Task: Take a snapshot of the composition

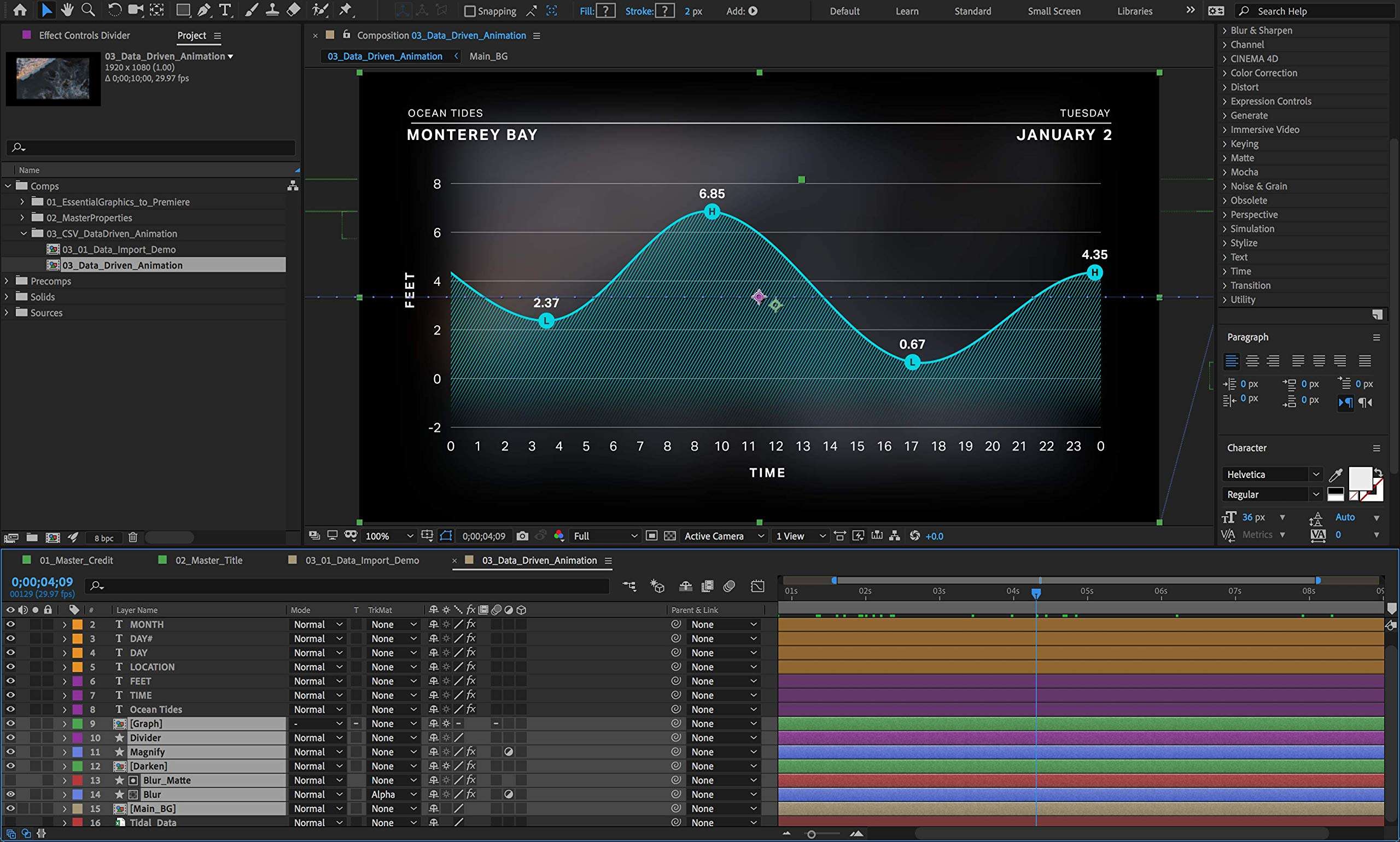Action: coord(522,536)
